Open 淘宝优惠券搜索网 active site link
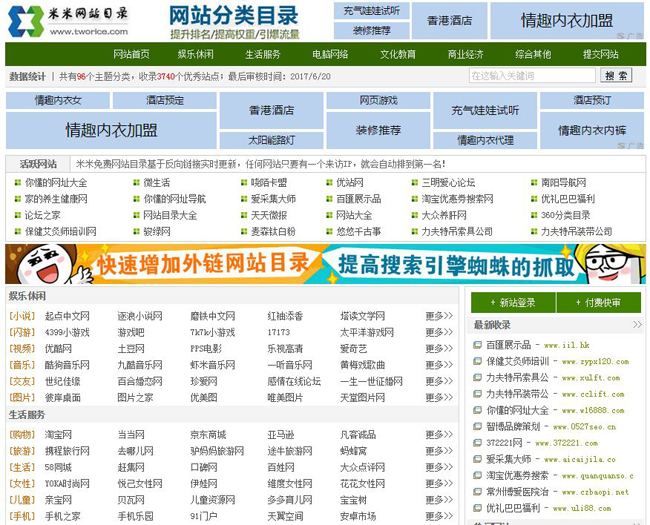Image resolution: width=650 pixels, height=525 pixels. click(x=457, y=199)
